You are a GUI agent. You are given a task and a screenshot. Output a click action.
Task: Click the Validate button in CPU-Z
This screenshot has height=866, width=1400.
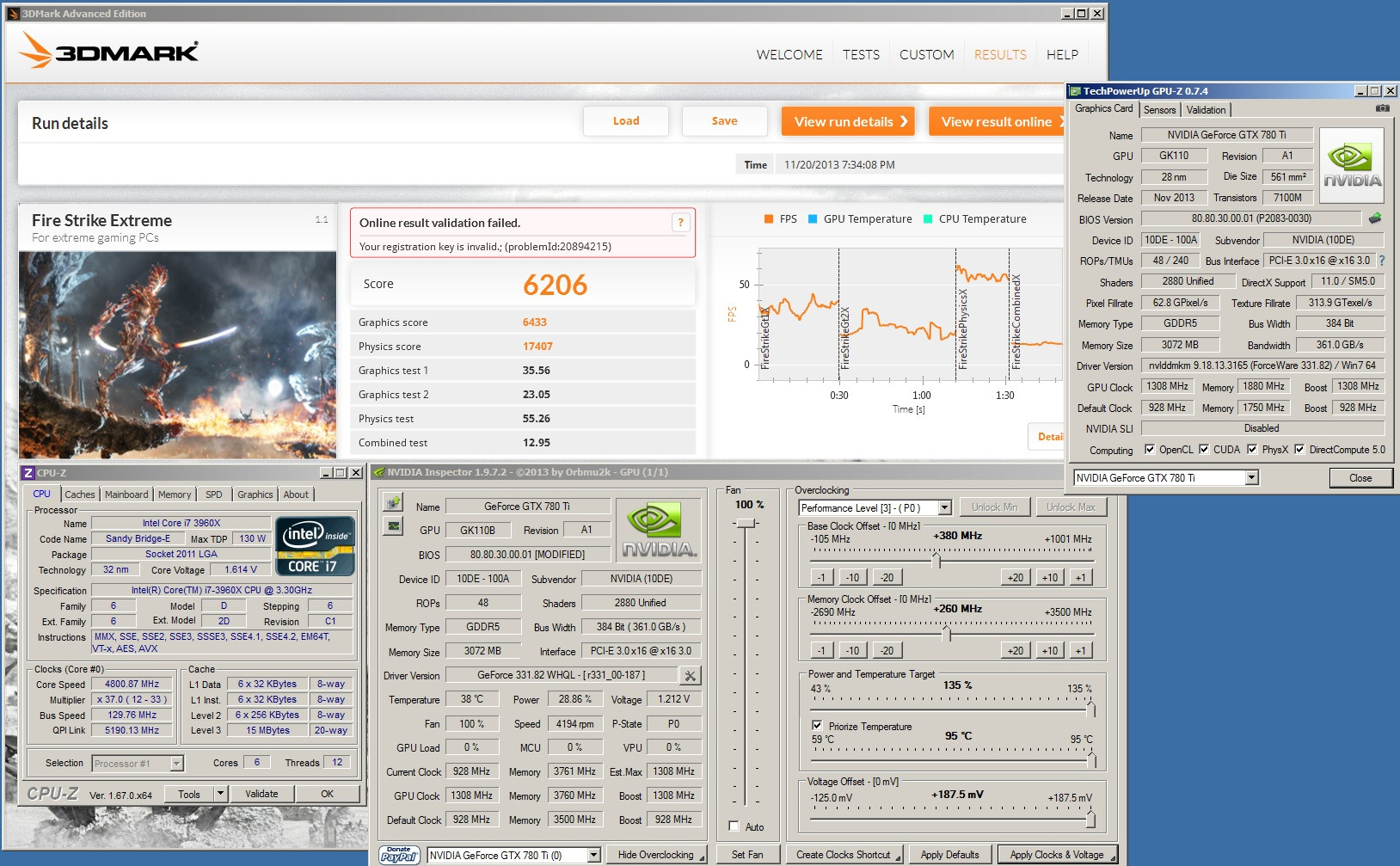coord(261,794)
